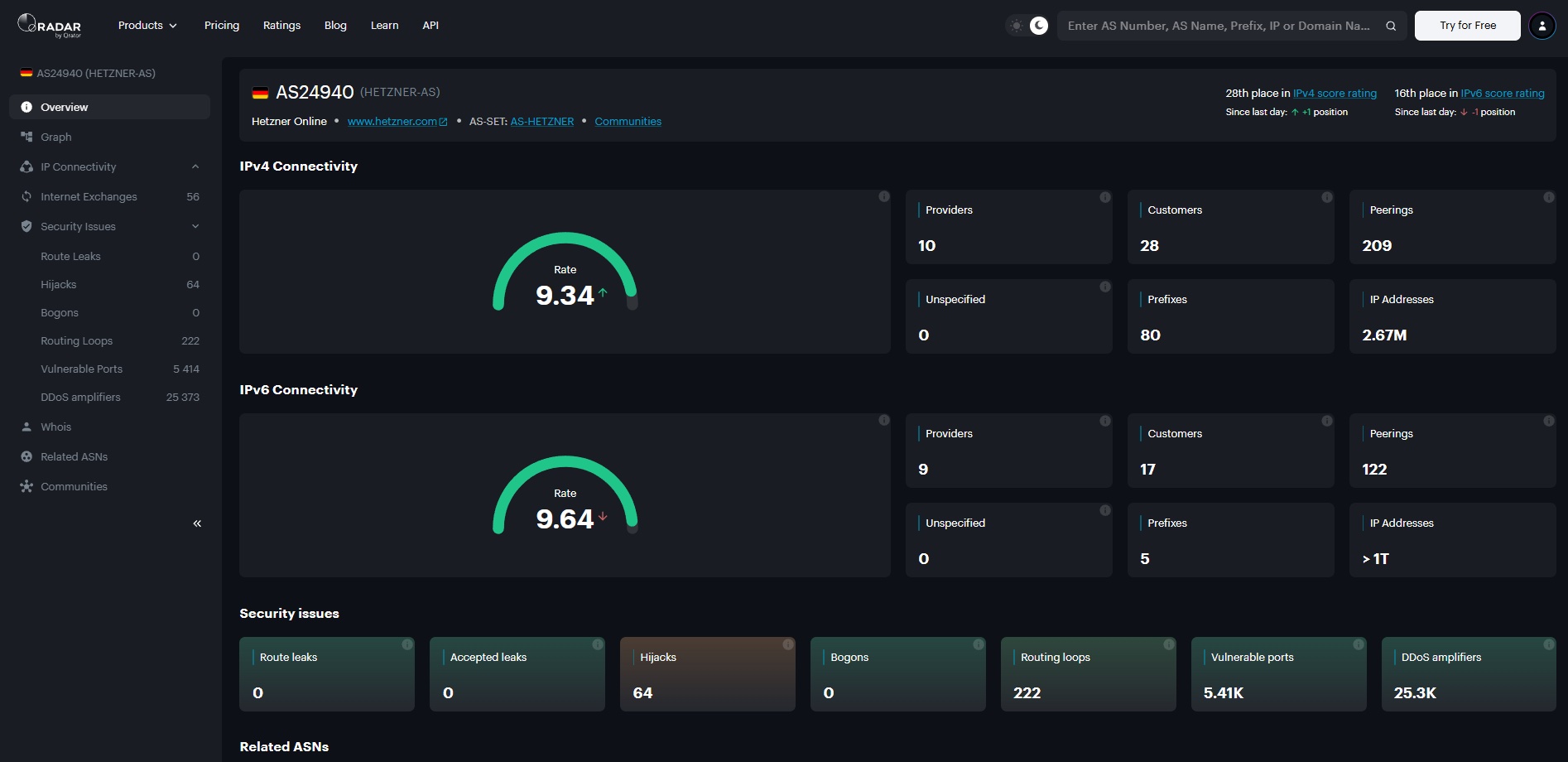Open the AS-HETZNER AS-SET link

(x=542, y=122)
